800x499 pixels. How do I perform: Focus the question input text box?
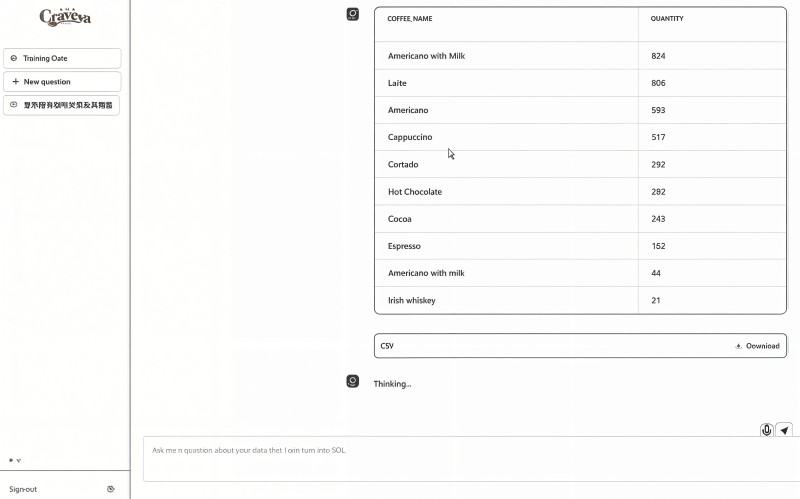pyautogui.click(x=450, y=459)
